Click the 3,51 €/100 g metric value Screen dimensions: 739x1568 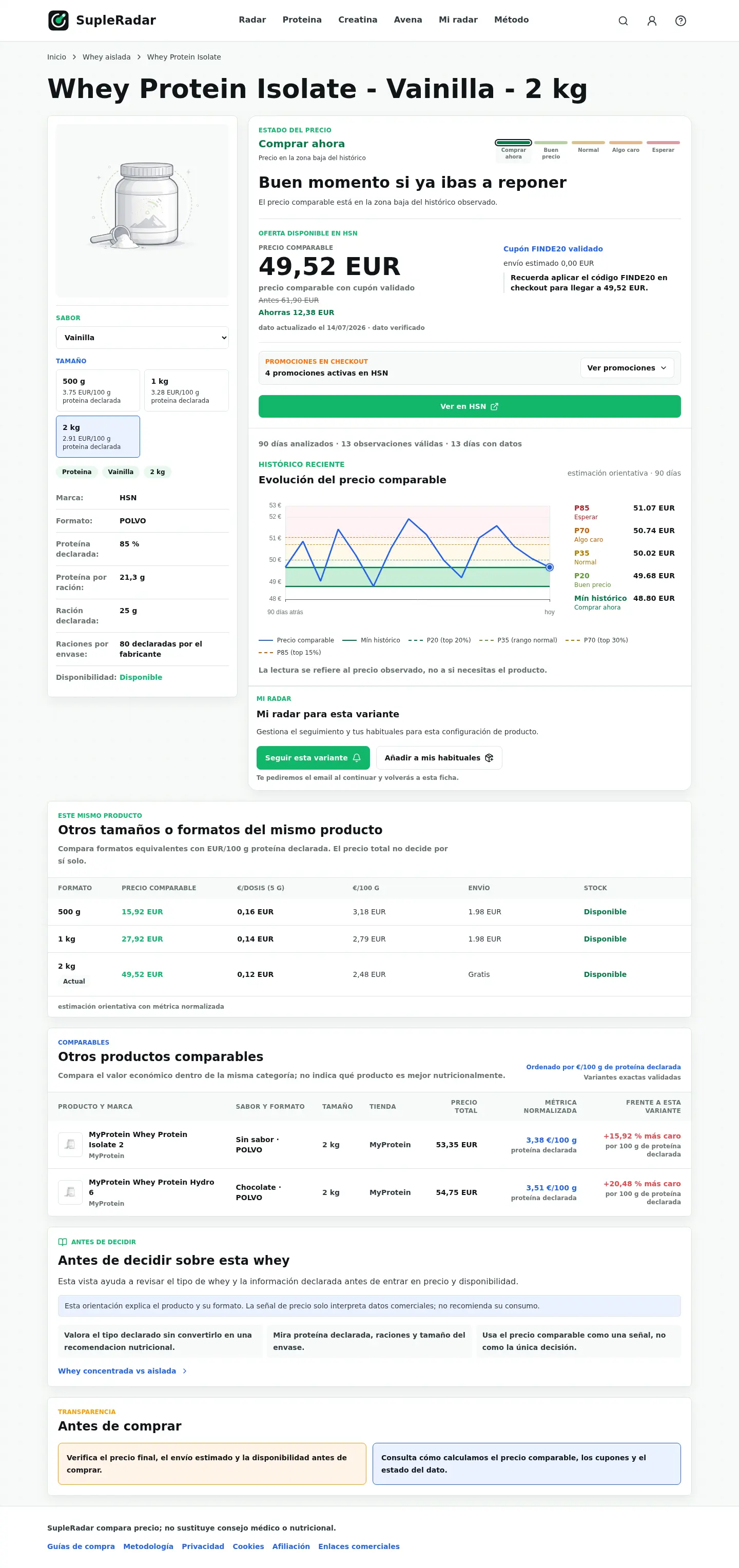point(551,1188)
